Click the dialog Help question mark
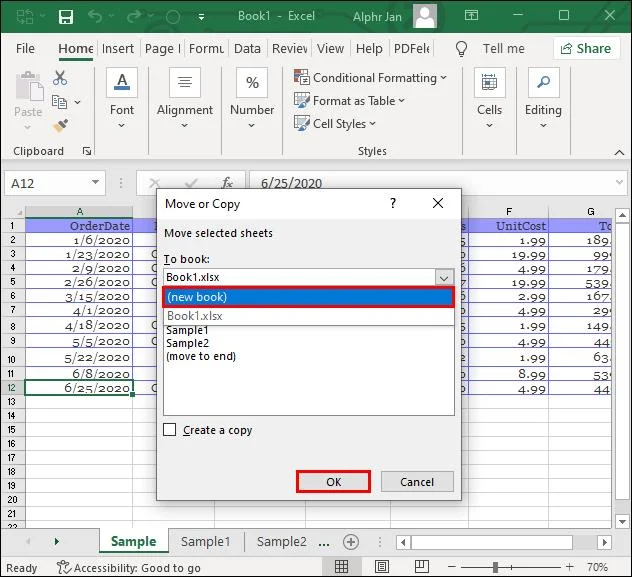Image resolution: width=632 pixels, height=577 pixels. point(393,203)
